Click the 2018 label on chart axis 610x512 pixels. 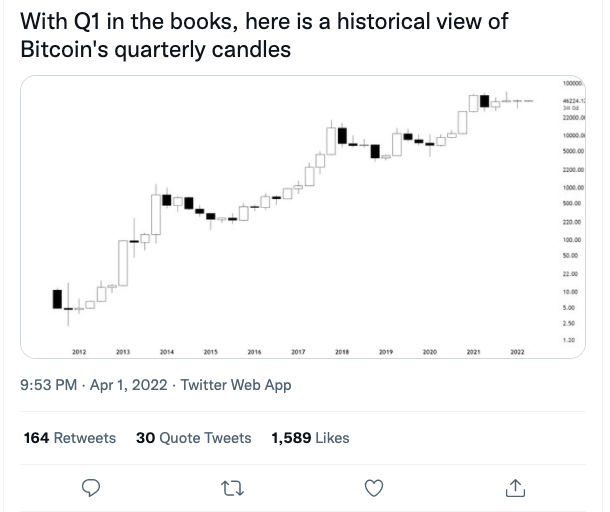click(342, 352)
